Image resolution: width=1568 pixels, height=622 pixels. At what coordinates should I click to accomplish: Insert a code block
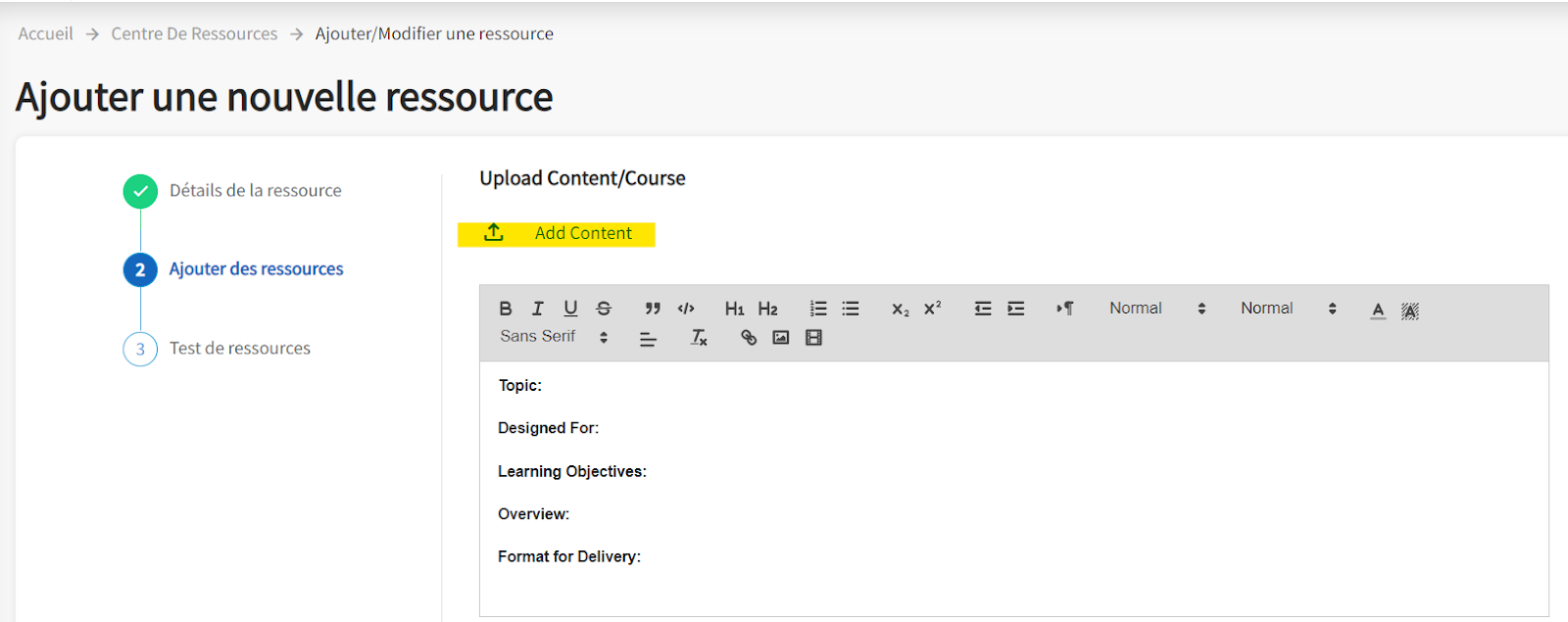[x=686, y=309]
